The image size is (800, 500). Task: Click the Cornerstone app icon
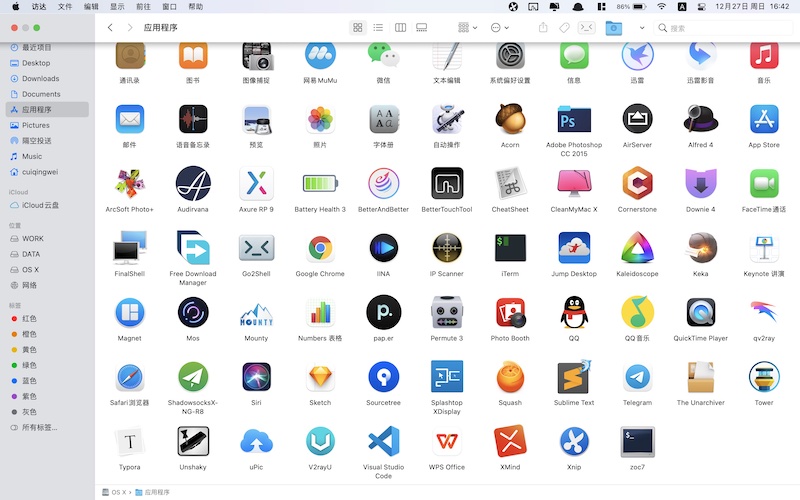637,183
